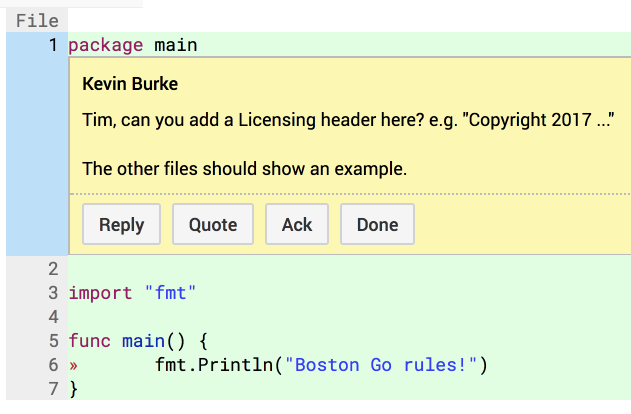Mark comment as Done
631x414 pixels.
pyautogui.click(x=377, y=224)
